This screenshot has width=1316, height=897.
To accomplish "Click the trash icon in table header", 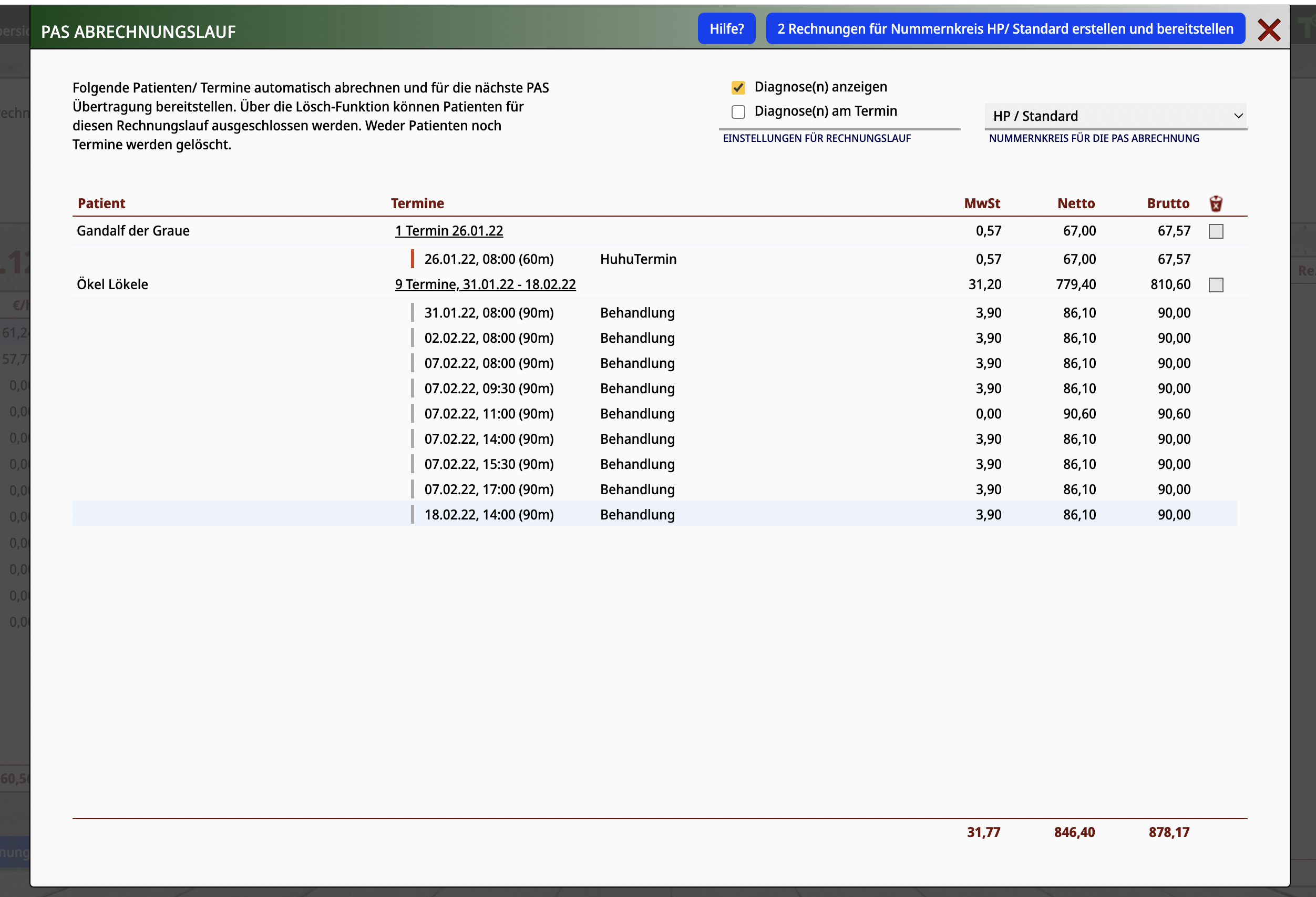I will [x=1216, y=203].
